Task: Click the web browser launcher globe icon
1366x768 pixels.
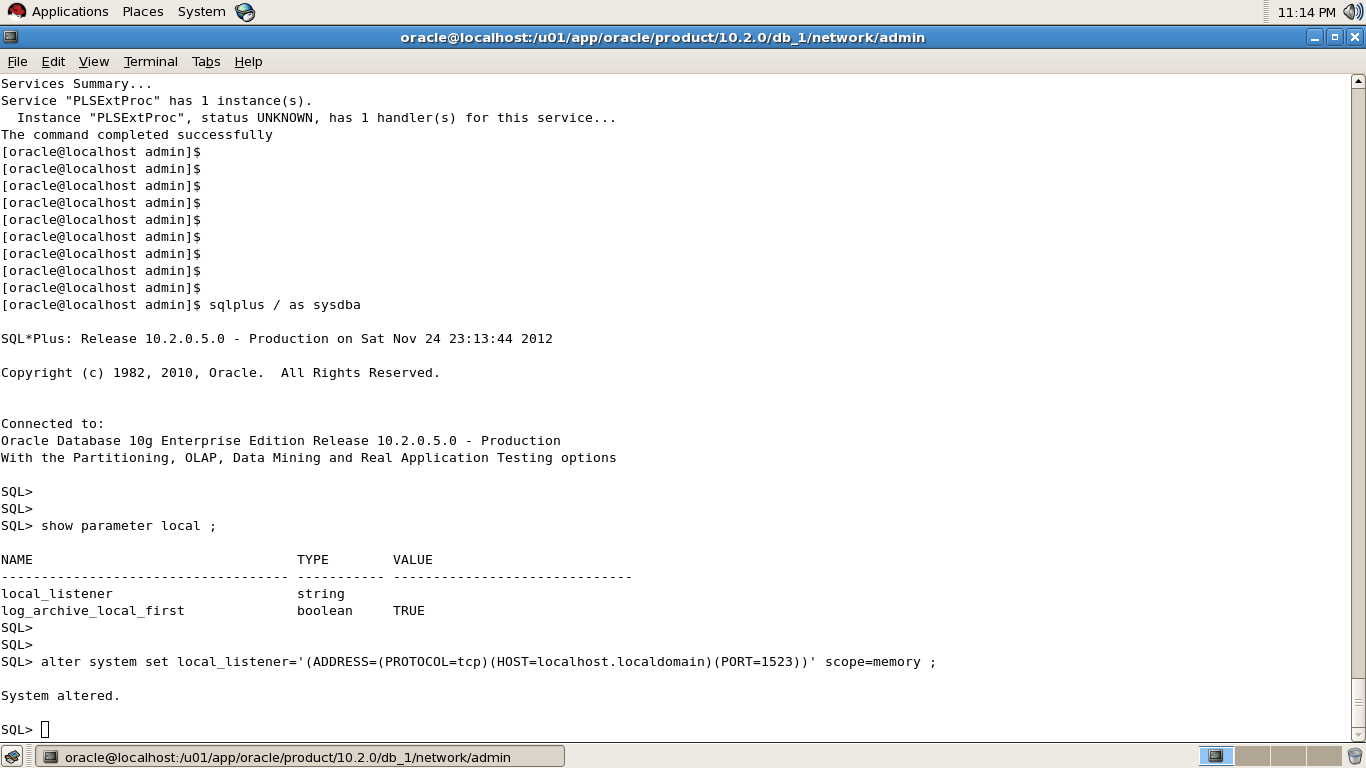Action: (x=245, y=12)
